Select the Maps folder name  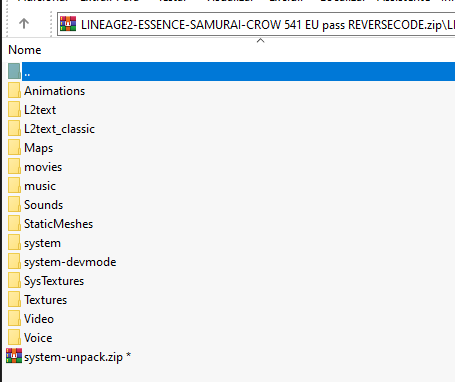tap(38, 148)
